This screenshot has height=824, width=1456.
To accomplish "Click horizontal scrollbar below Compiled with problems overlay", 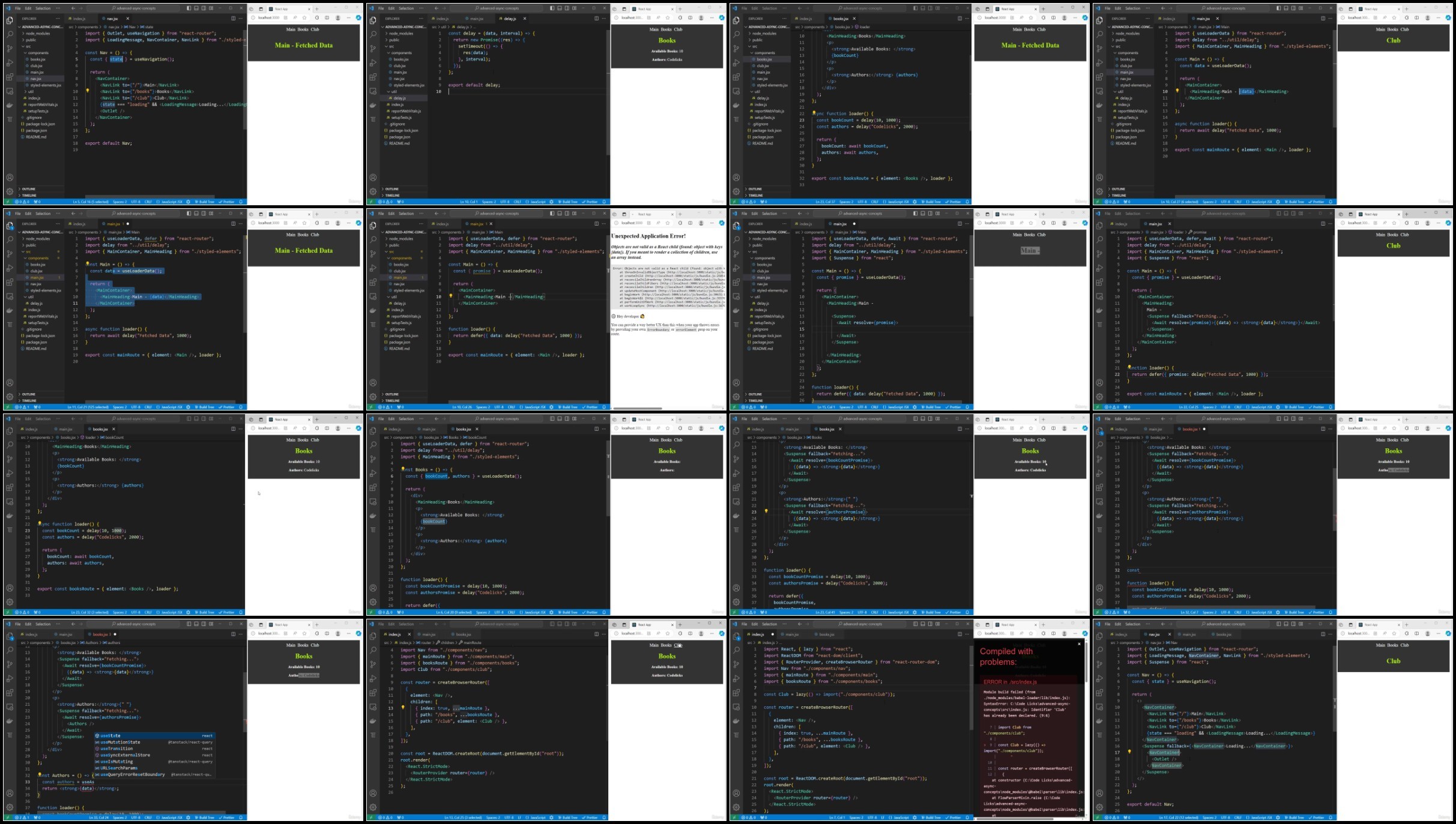I will [1015, 819].
